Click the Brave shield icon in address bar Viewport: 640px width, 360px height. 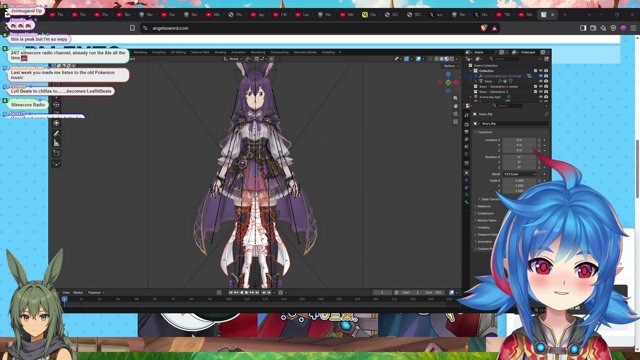point(484,28)
